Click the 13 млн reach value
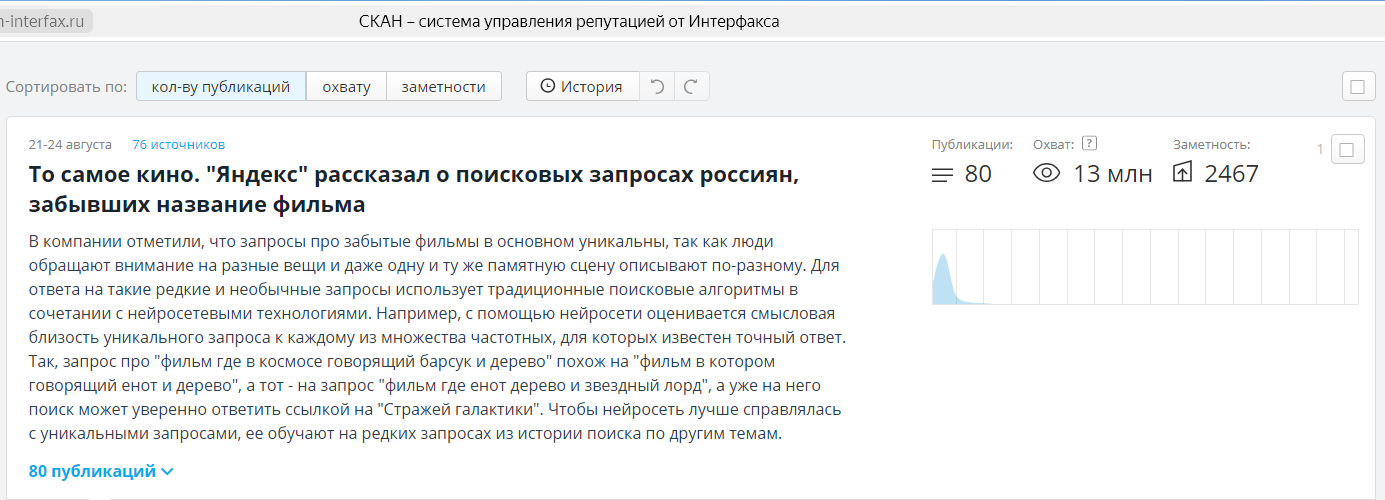This screenshot has height=500, width=1385. coord(1113,174)
